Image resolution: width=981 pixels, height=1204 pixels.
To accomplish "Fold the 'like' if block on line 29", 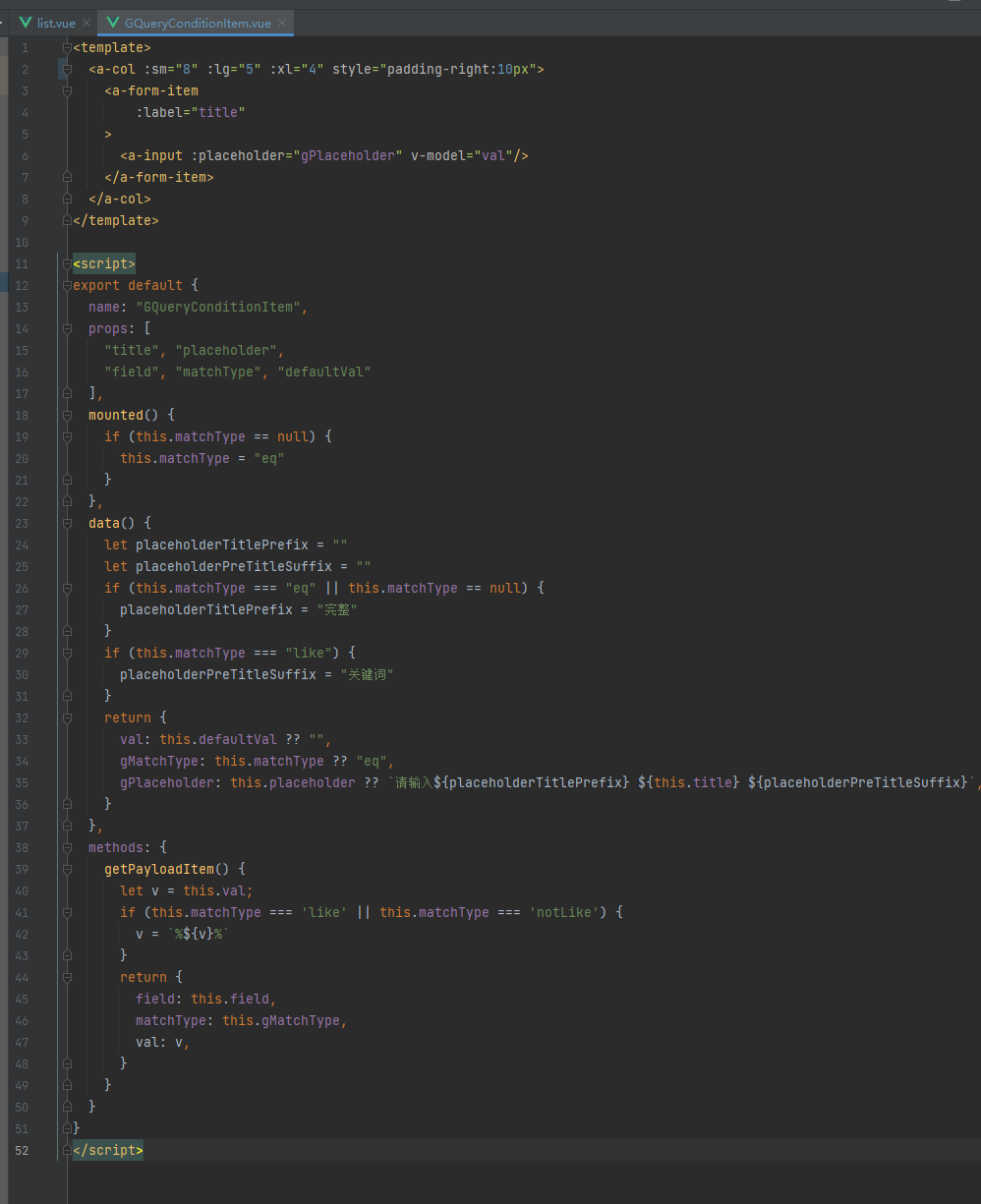I will (x=67, y=653).
